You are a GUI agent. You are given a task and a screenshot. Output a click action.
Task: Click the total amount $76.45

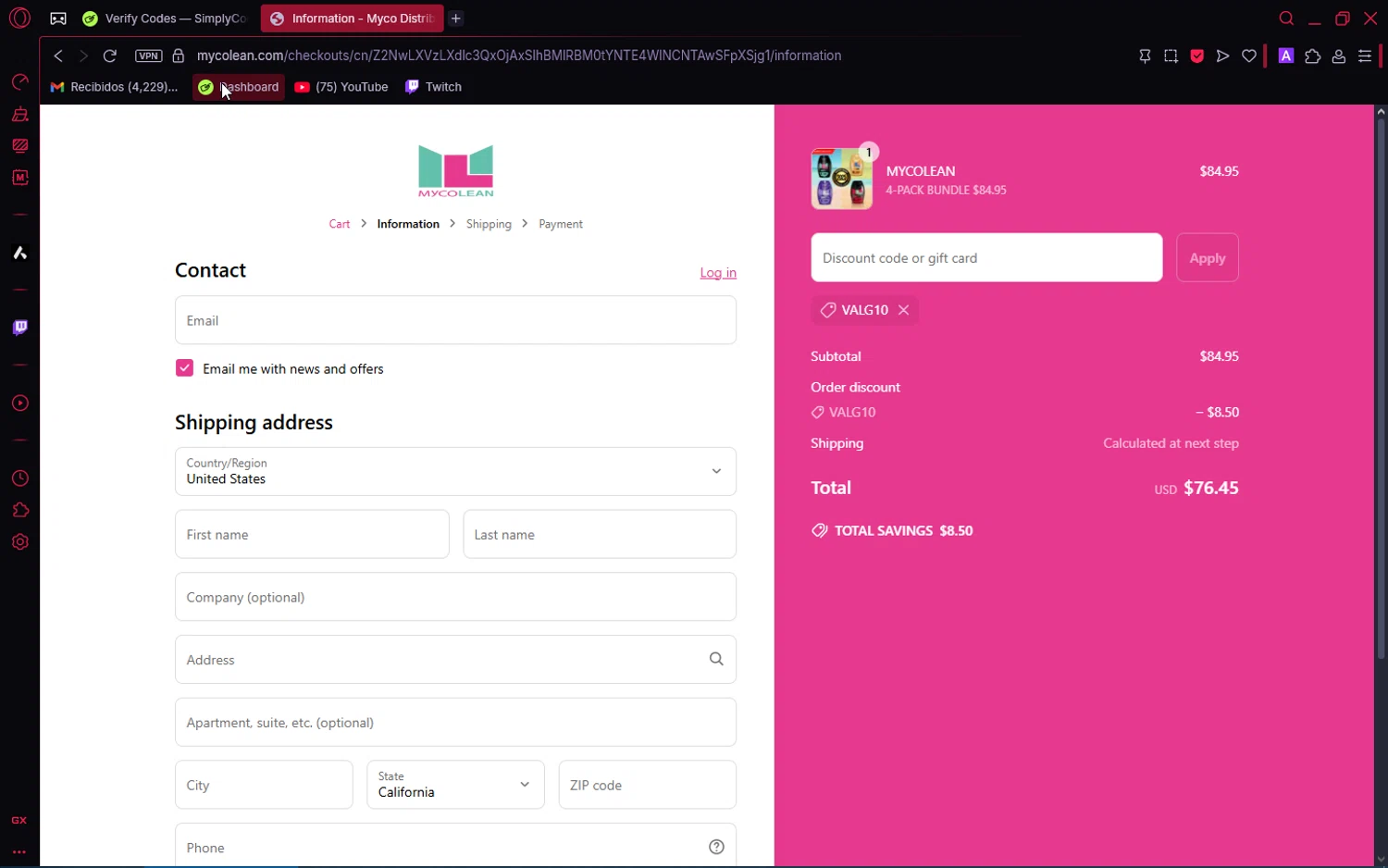tap(1210, 488)
